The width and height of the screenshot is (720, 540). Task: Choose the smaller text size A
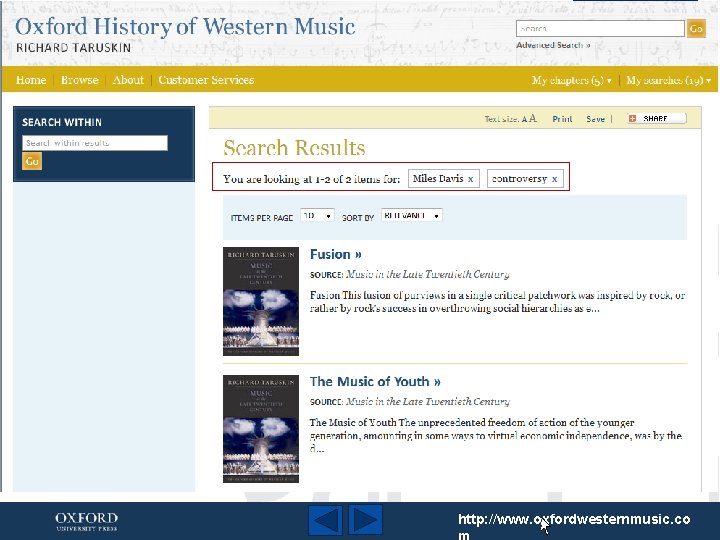524,119
